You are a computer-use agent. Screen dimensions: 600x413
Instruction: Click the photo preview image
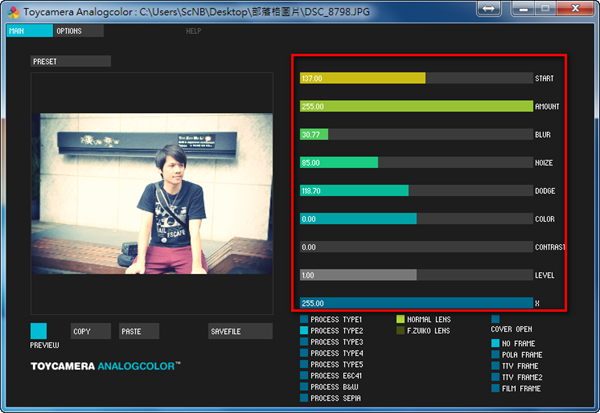152,193
